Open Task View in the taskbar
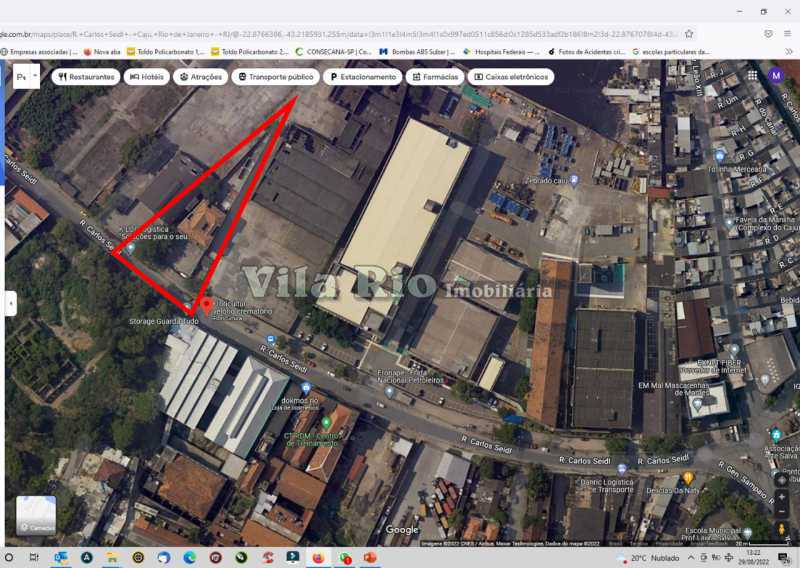 (x=34, y=557)
